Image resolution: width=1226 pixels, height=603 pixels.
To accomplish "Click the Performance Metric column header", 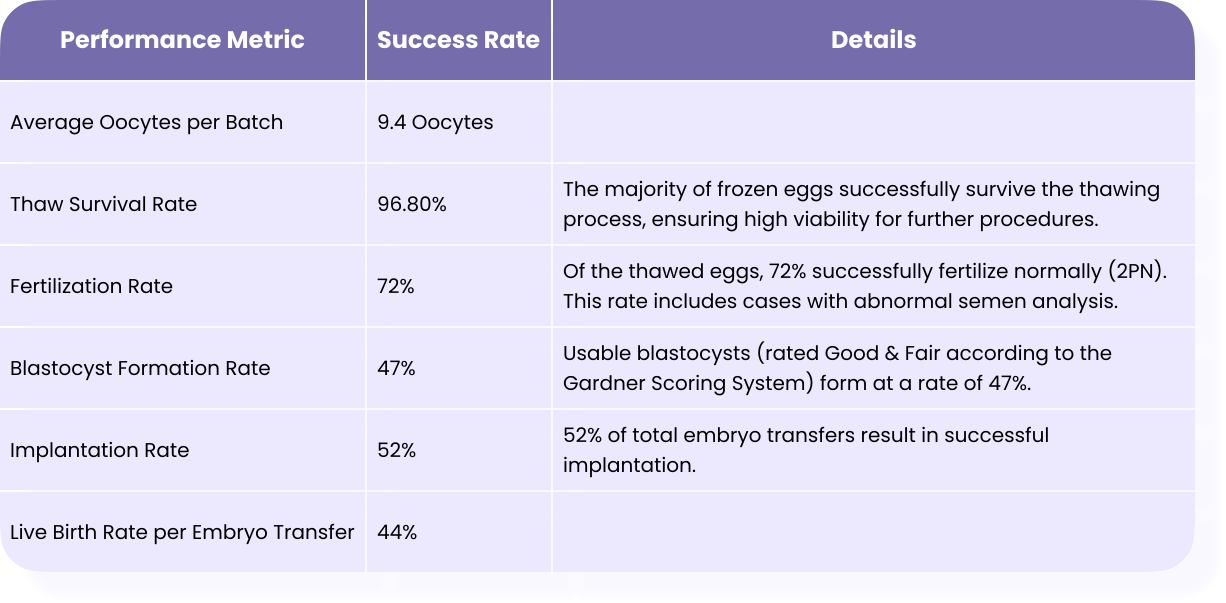I will [182, 41].
